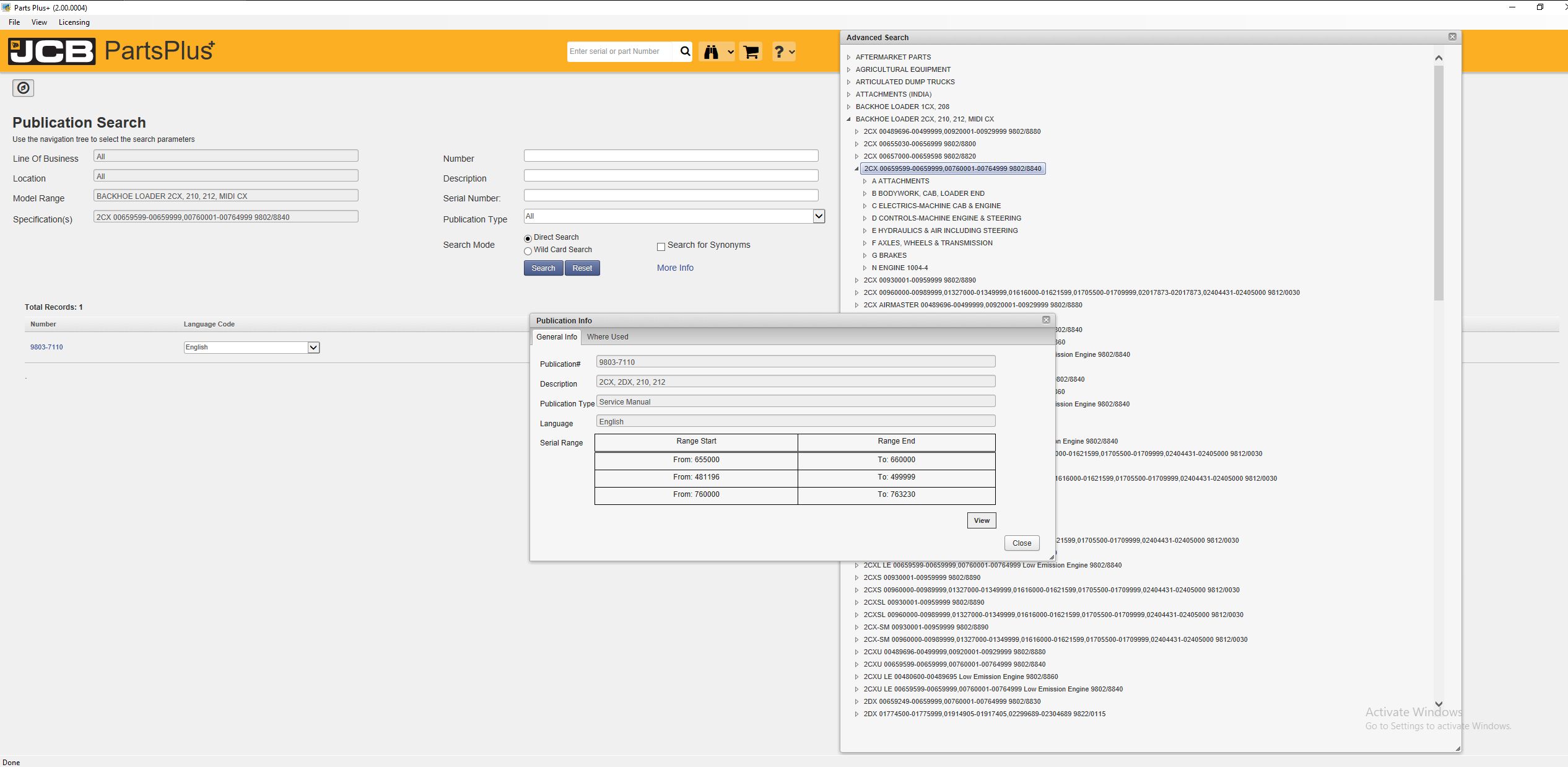The height and width of the screenshot is (767, 1568).
Task: Select the Wild Card Search radio button
Action: tap(528, 251)
